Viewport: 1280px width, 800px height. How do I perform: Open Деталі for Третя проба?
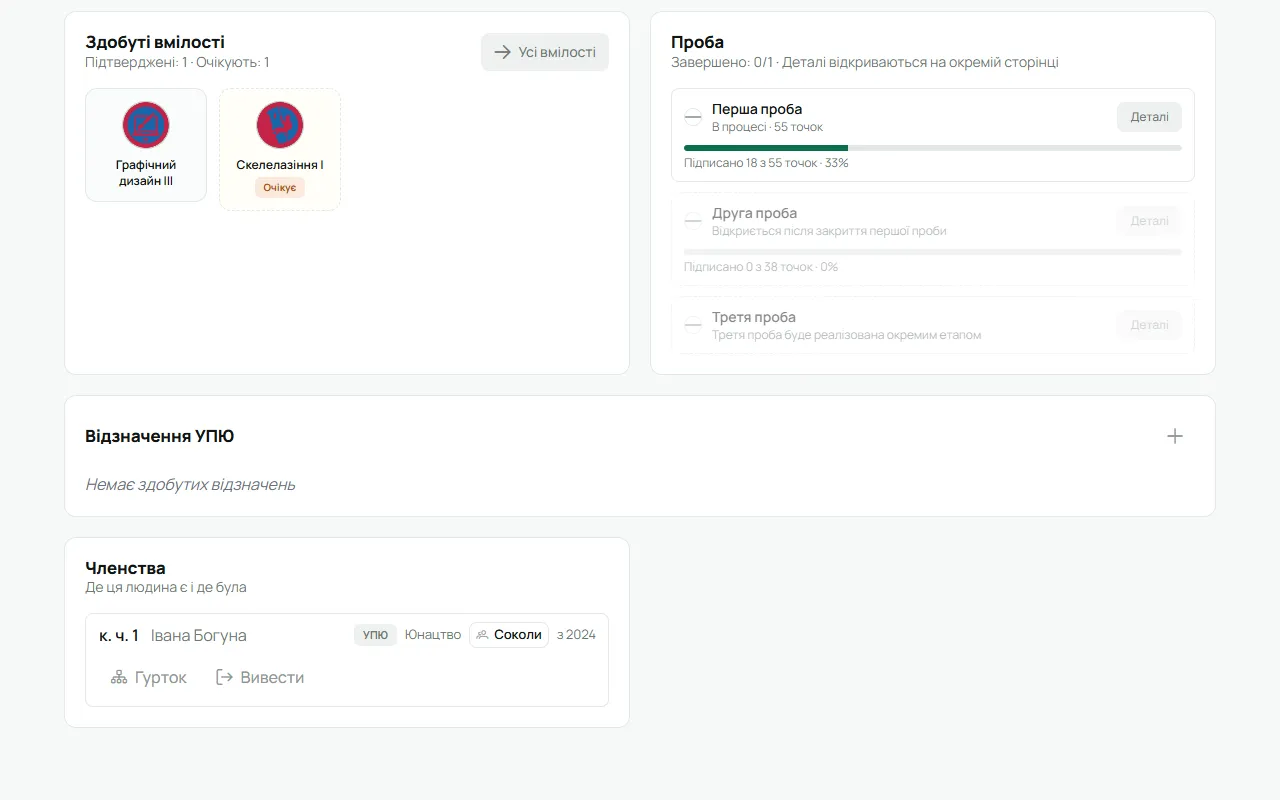coord(1149,325)
